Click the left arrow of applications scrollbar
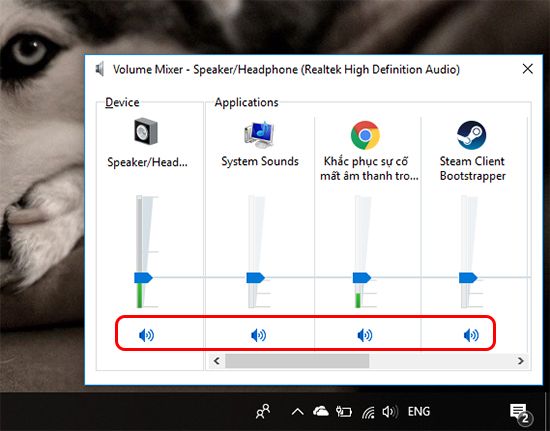The width and height of the screenshot is (550, 431). click(217, 361)
